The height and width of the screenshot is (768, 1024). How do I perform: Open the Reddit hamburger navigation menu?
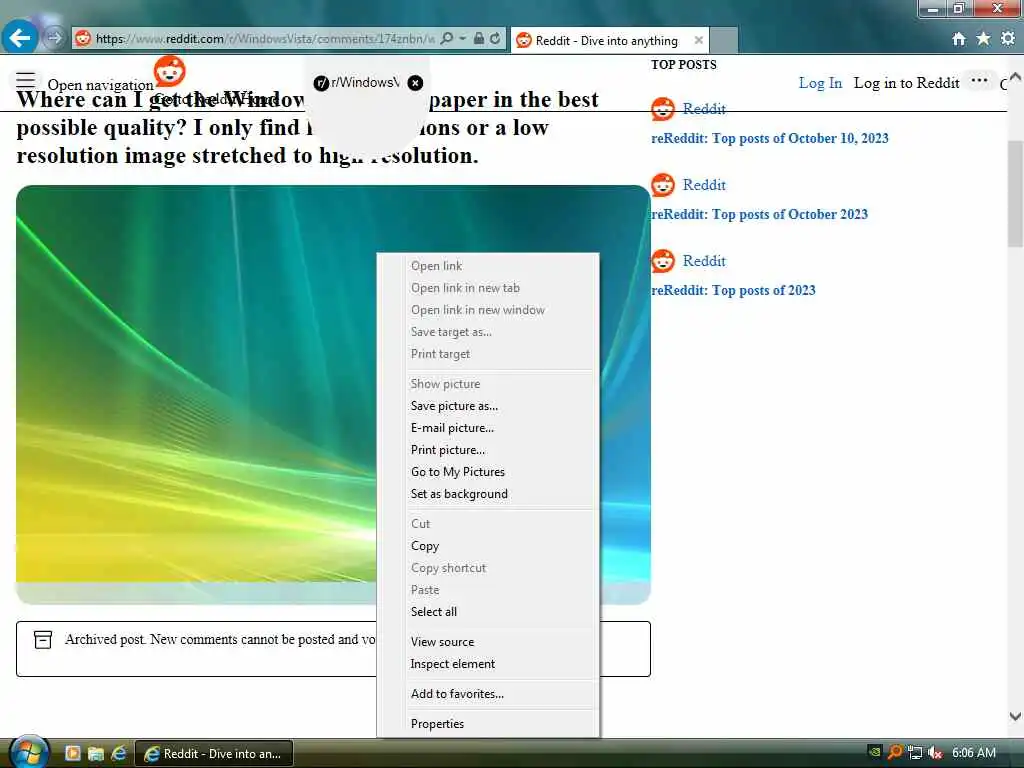tap(25, 81)
